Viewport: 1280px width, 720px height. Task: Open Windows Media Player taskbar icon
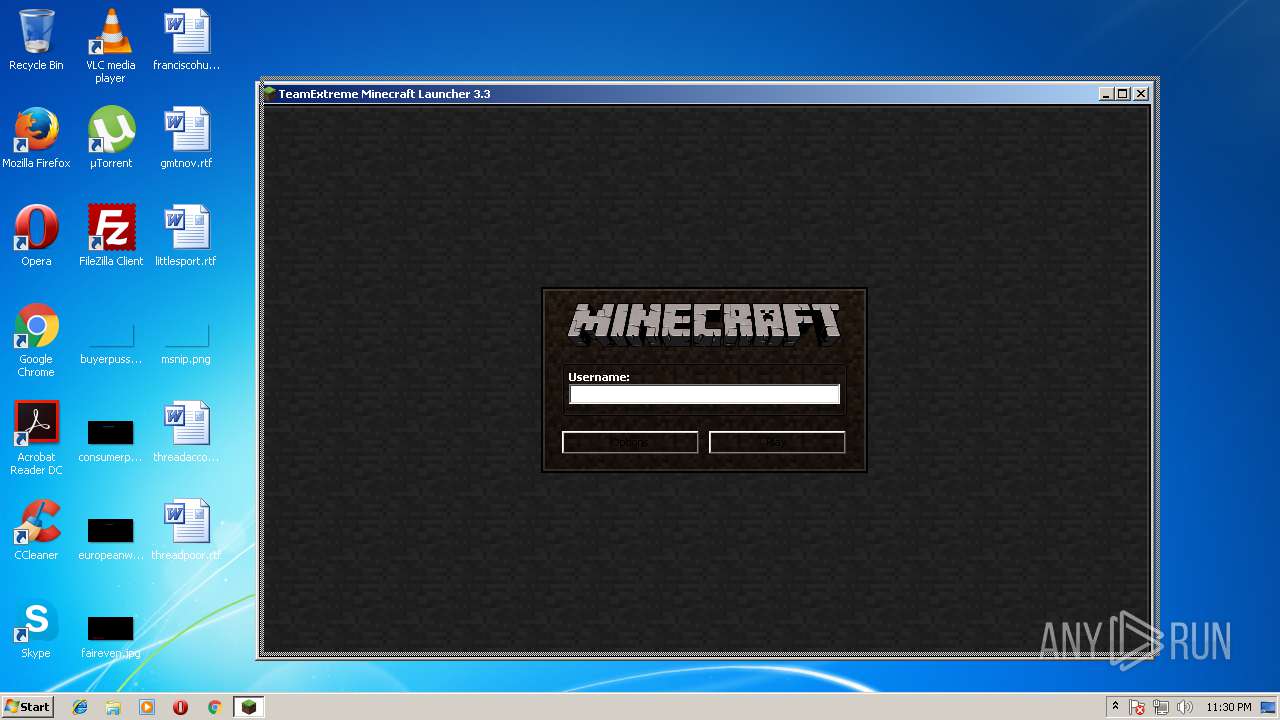tap(147, 707)
